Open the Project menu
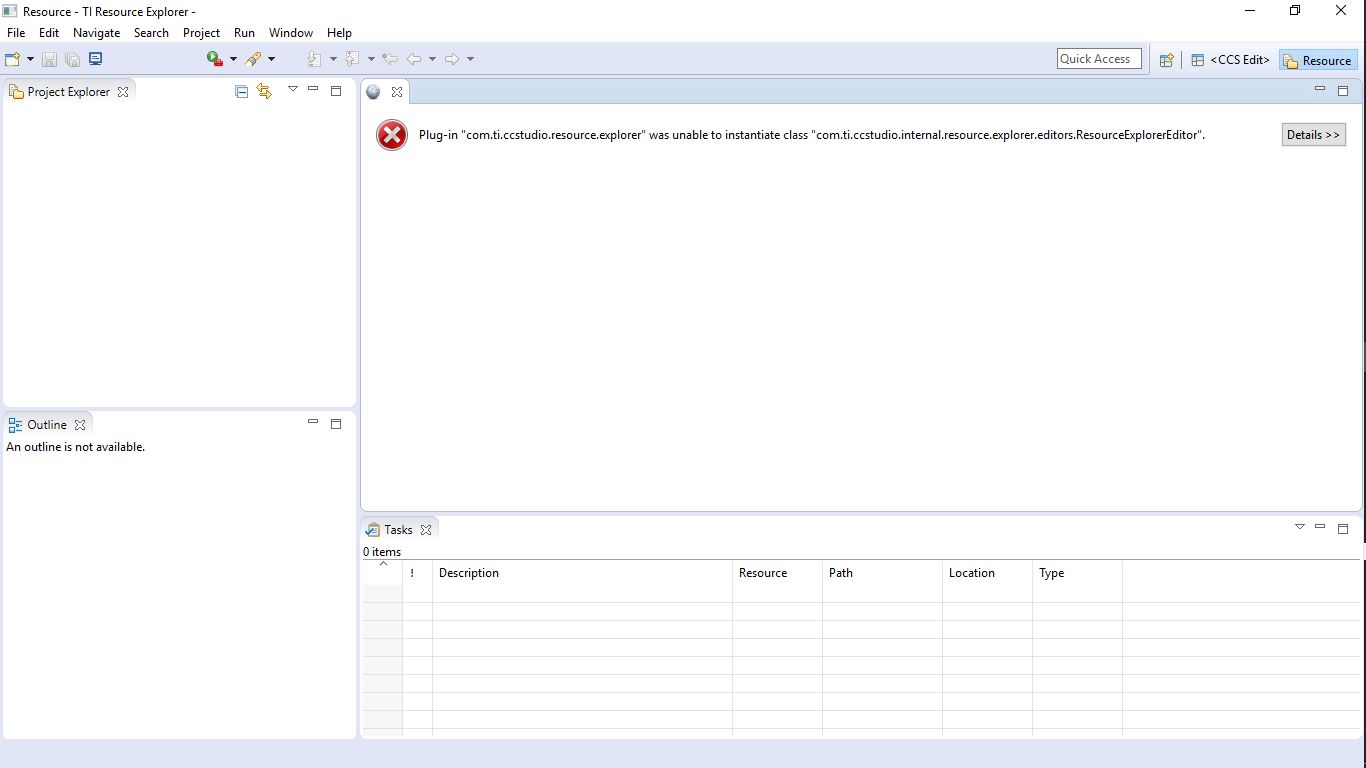1366x768 pixels. pos(201,33)
